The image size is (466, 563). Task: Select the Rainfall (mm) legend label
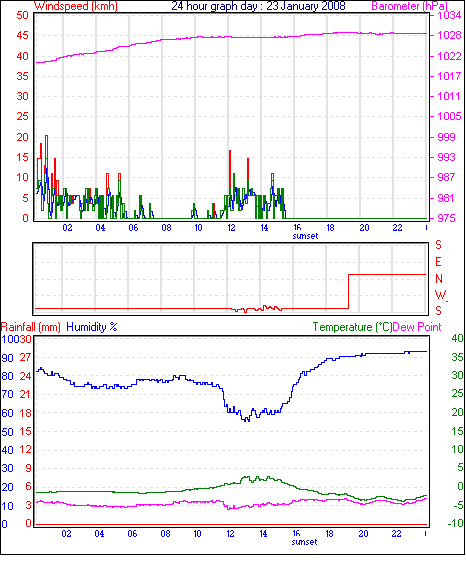click(x=31, y=327)
